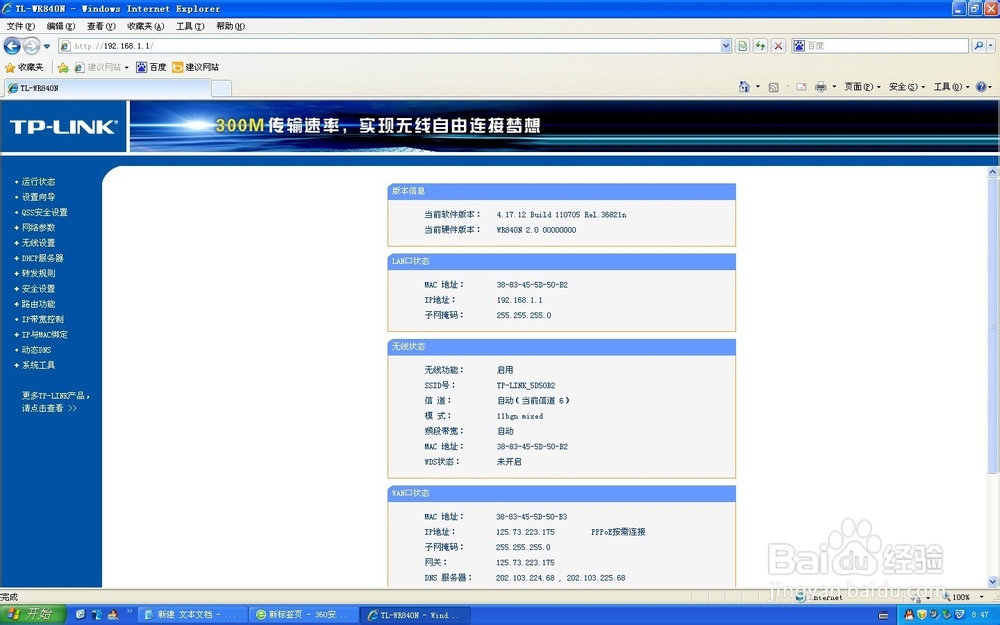1000x625 pixels.
Task: Open 运行状态 in router sidebar
Action: click(x=38, y=182)
